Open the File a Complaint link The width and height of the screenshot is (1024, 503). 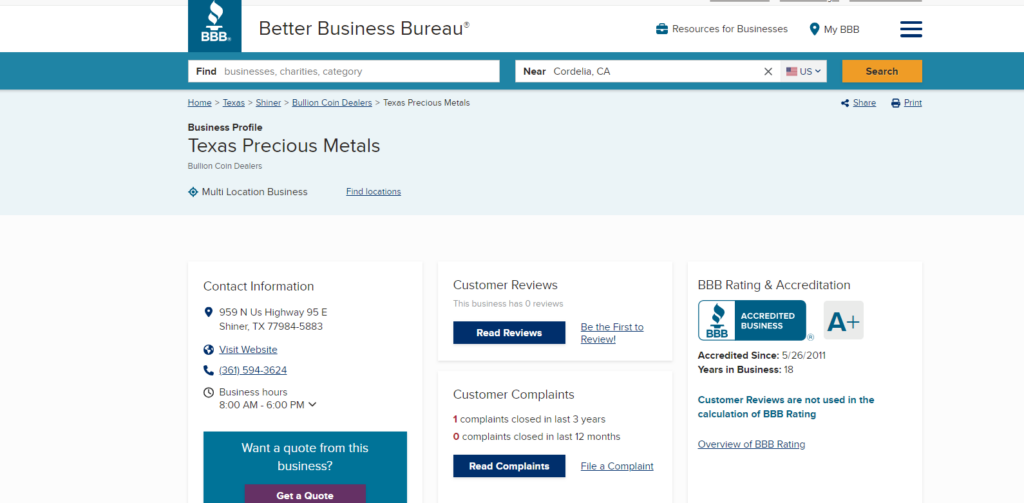pyautogui.click(x=617, y=466)
